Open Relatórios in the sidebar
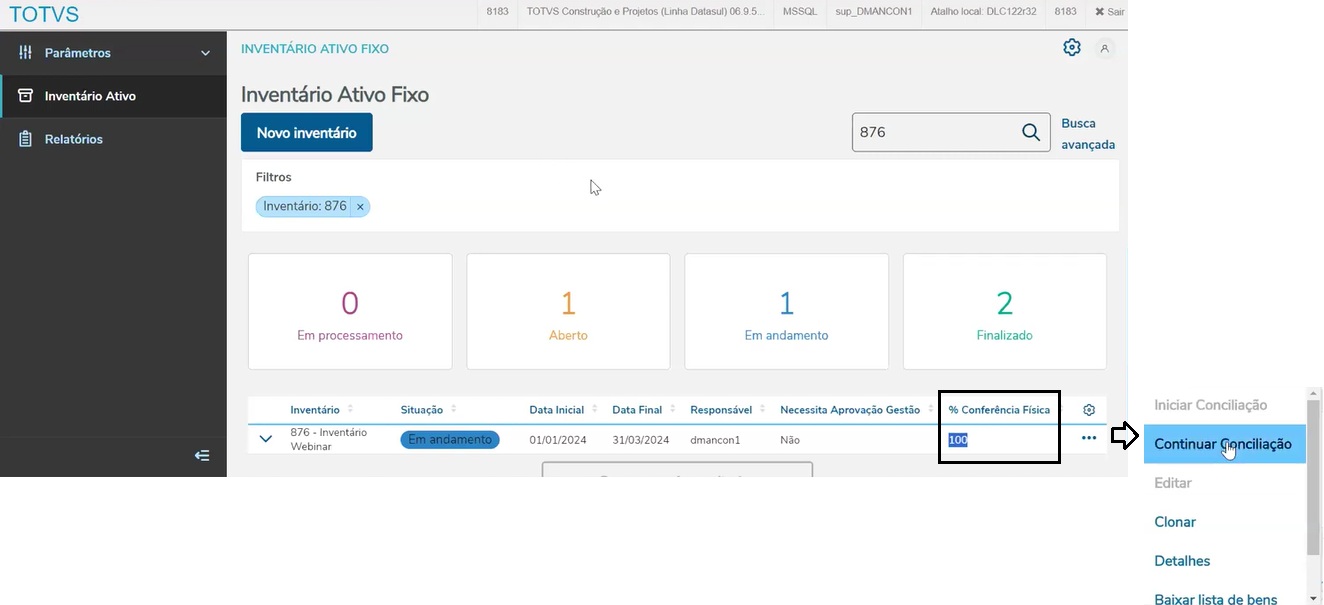 113,139
